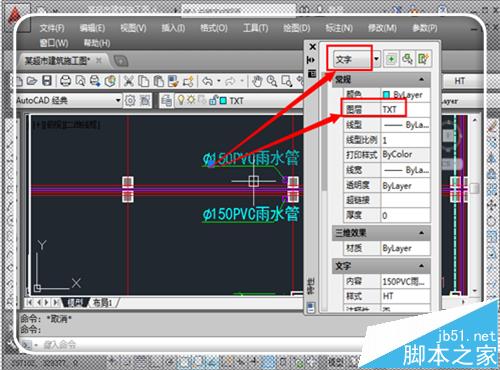The width and height of the screenshot is (500, 370).
Task: Click the Publish icon
Action: tap(95, 81)
